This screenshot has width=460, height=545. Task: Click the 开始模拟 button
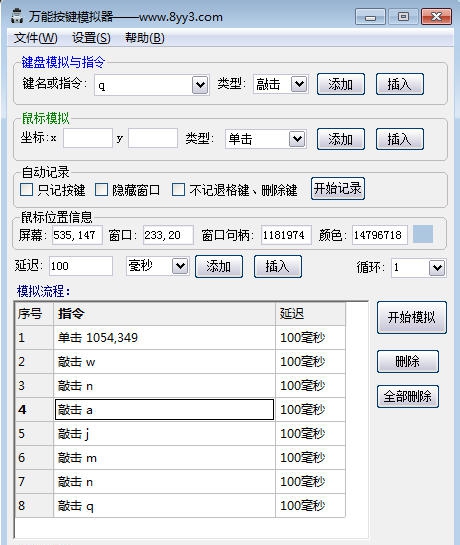point(412,317)
